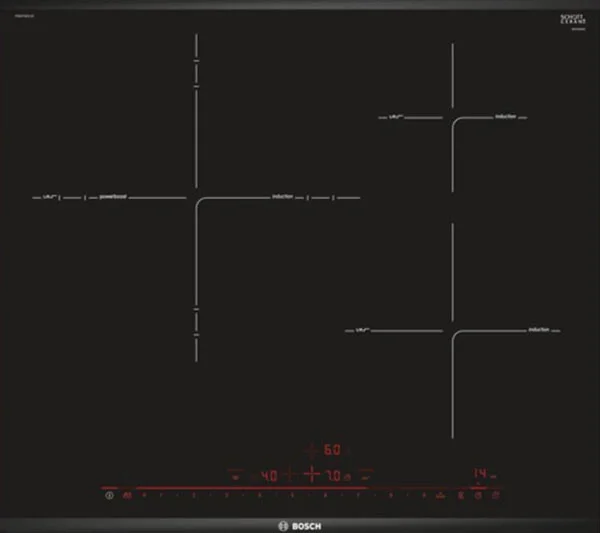Choose level 1 on the power slider

point(160,495)
